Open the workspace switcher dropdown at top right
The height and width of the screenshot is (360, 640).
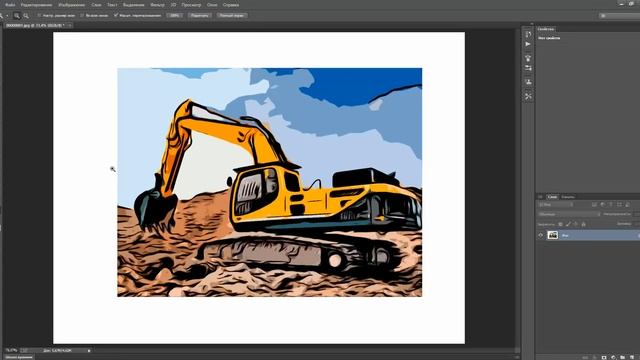(x=620, y=16)
